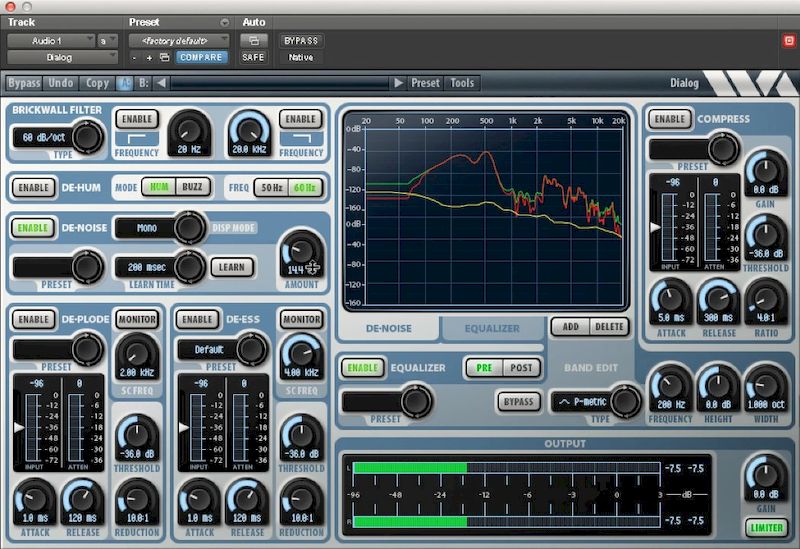
Task: Click the De-Plode input threshold slider marker
Action: (x=18, y=427)
